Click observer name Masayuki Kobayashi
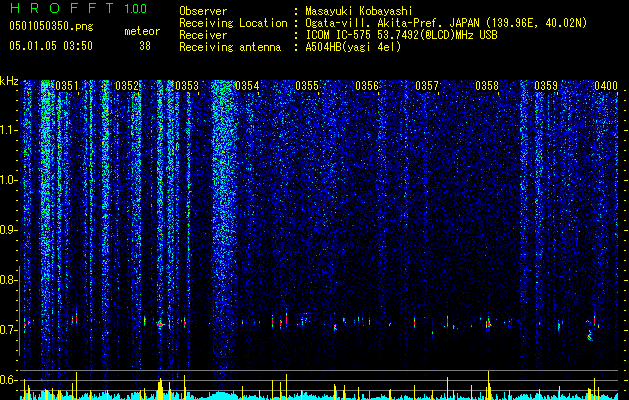The width and height of the screenshot is (629, 400). tap(359, 11)
